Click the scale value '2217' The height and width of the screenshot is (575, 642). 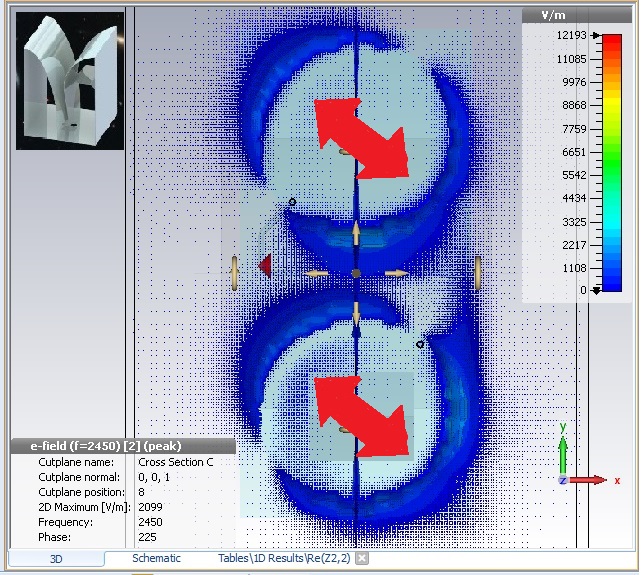click(574, 245)
